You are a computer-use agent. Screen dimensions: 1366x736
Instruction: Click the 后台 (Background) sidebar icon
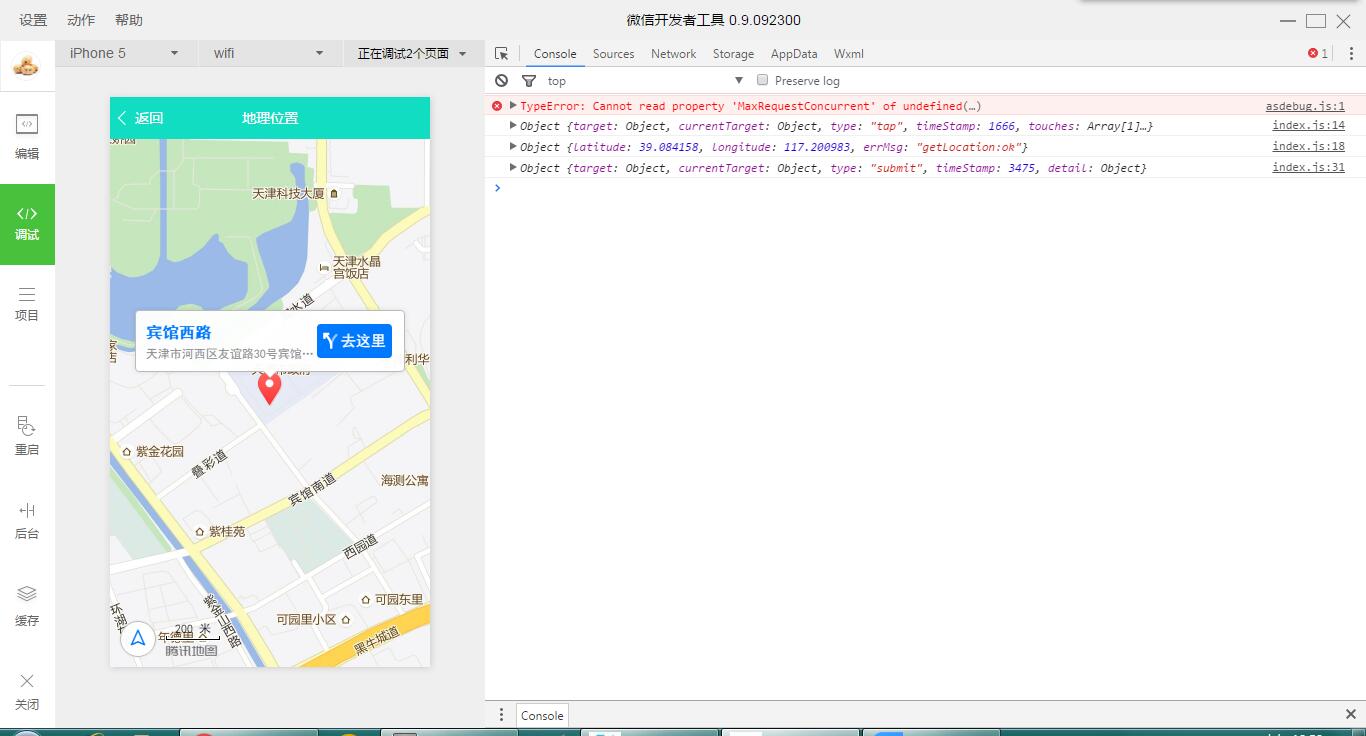tap(27, 521)
